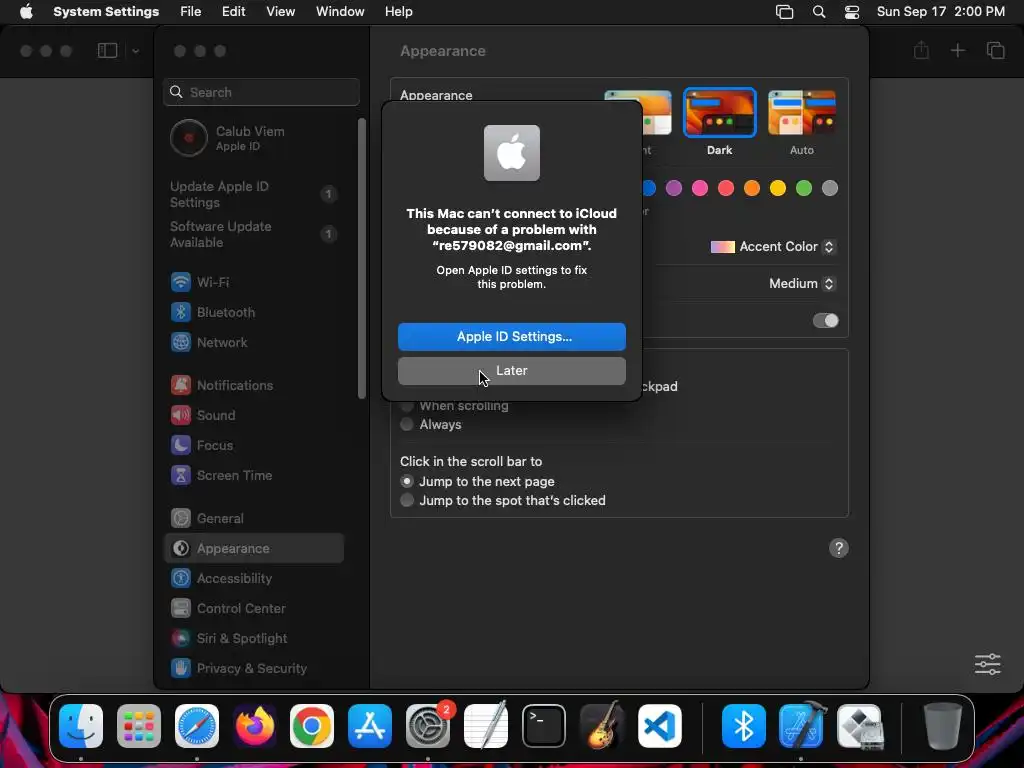Launch Finder from the Dock

(x=81, y=726)
